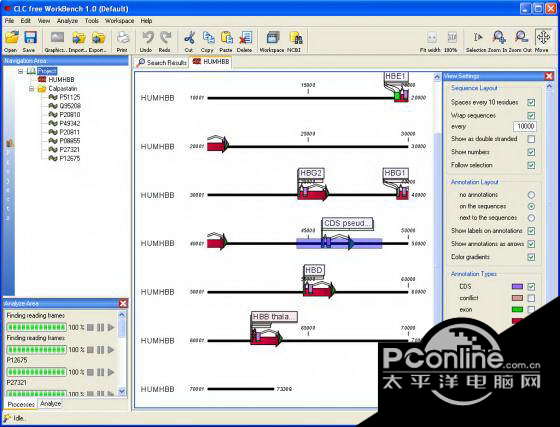The image size is (560, 427).
Task: Select P20810 sequence in tree
Action: [69, 115]
